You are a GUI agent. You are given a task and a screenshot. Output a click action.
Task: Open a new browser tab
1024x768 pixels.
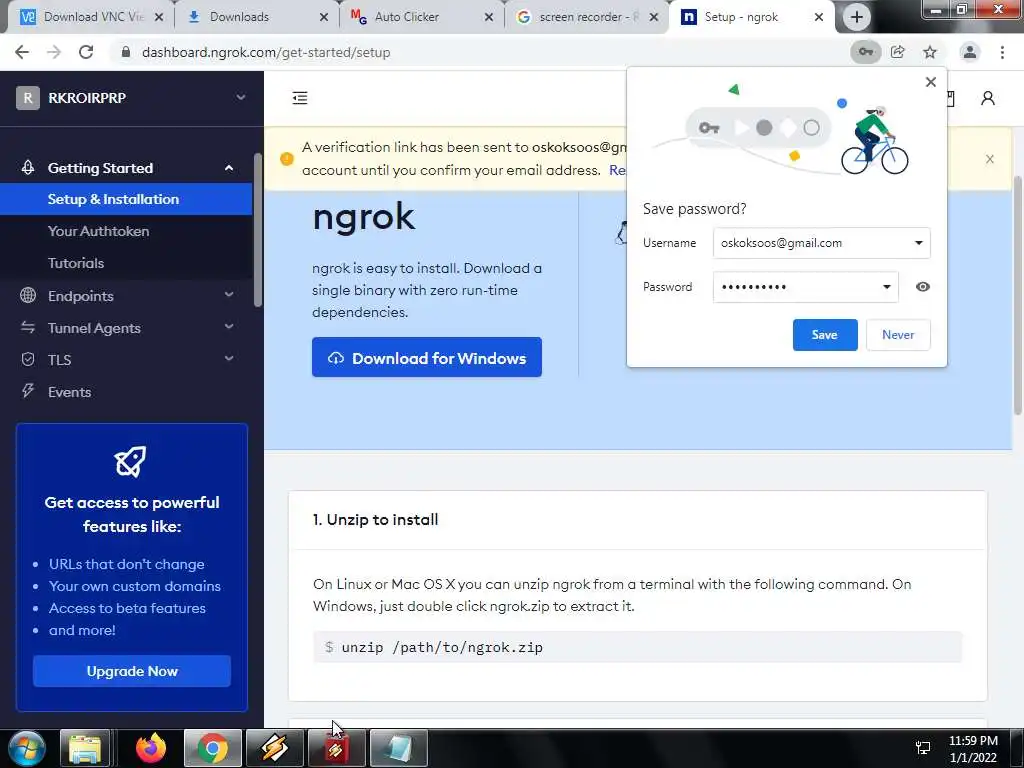857,17
